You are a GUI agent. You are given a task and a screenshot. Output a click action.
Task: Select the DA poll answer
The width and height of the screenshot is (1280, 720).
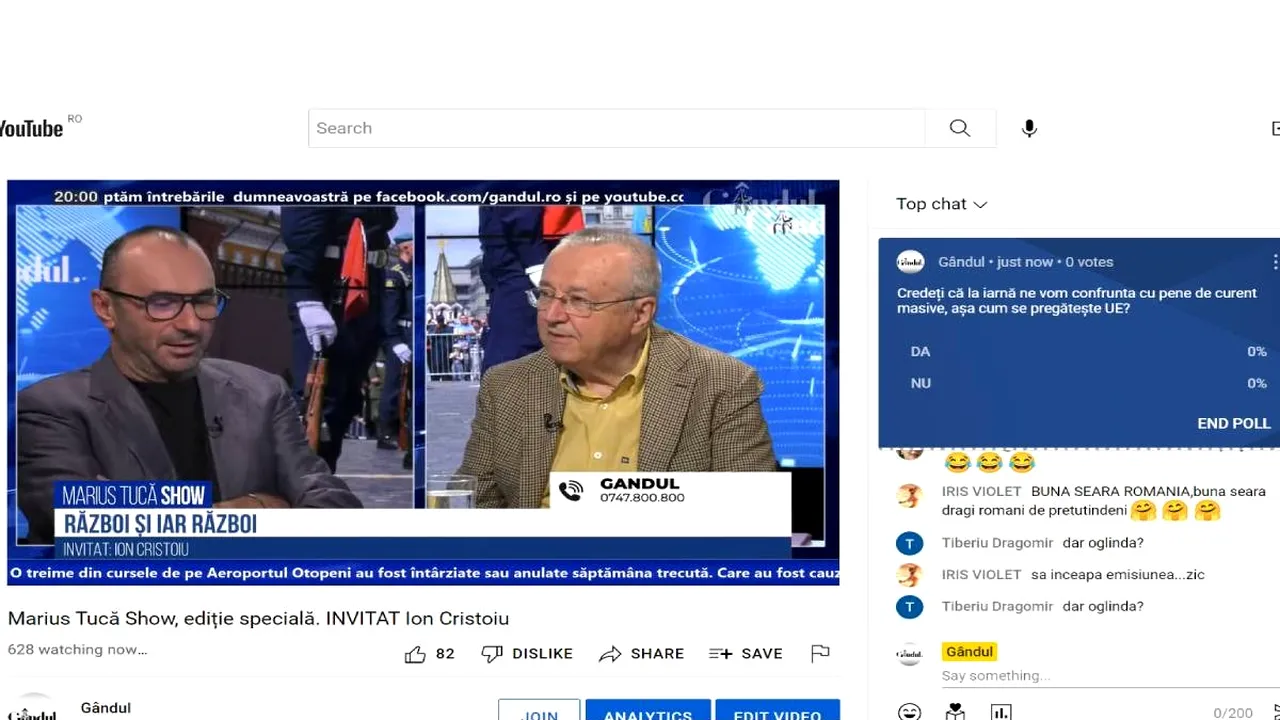pos(1080,351)
